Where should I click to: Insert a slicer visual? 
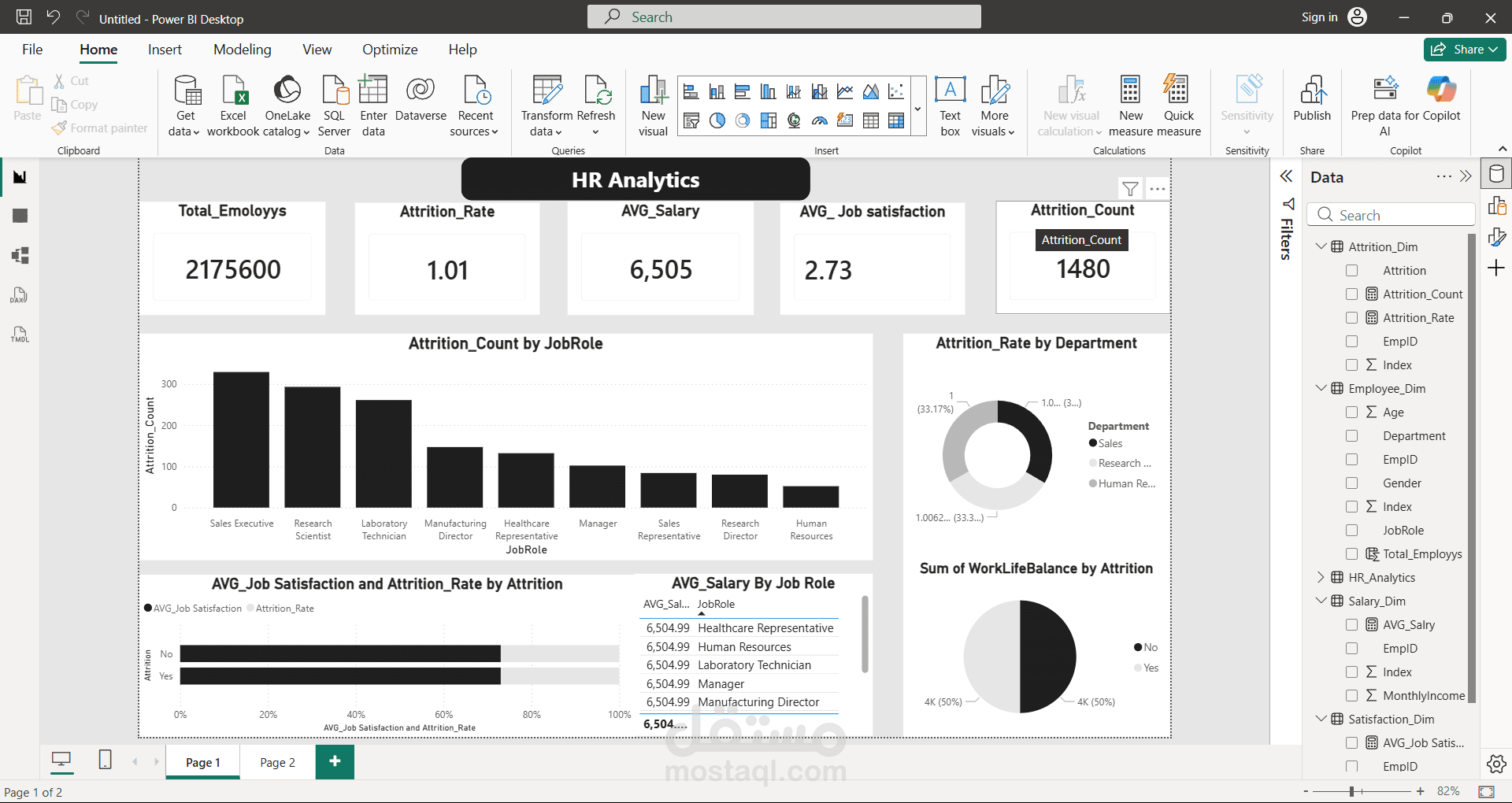click(691, 120)
